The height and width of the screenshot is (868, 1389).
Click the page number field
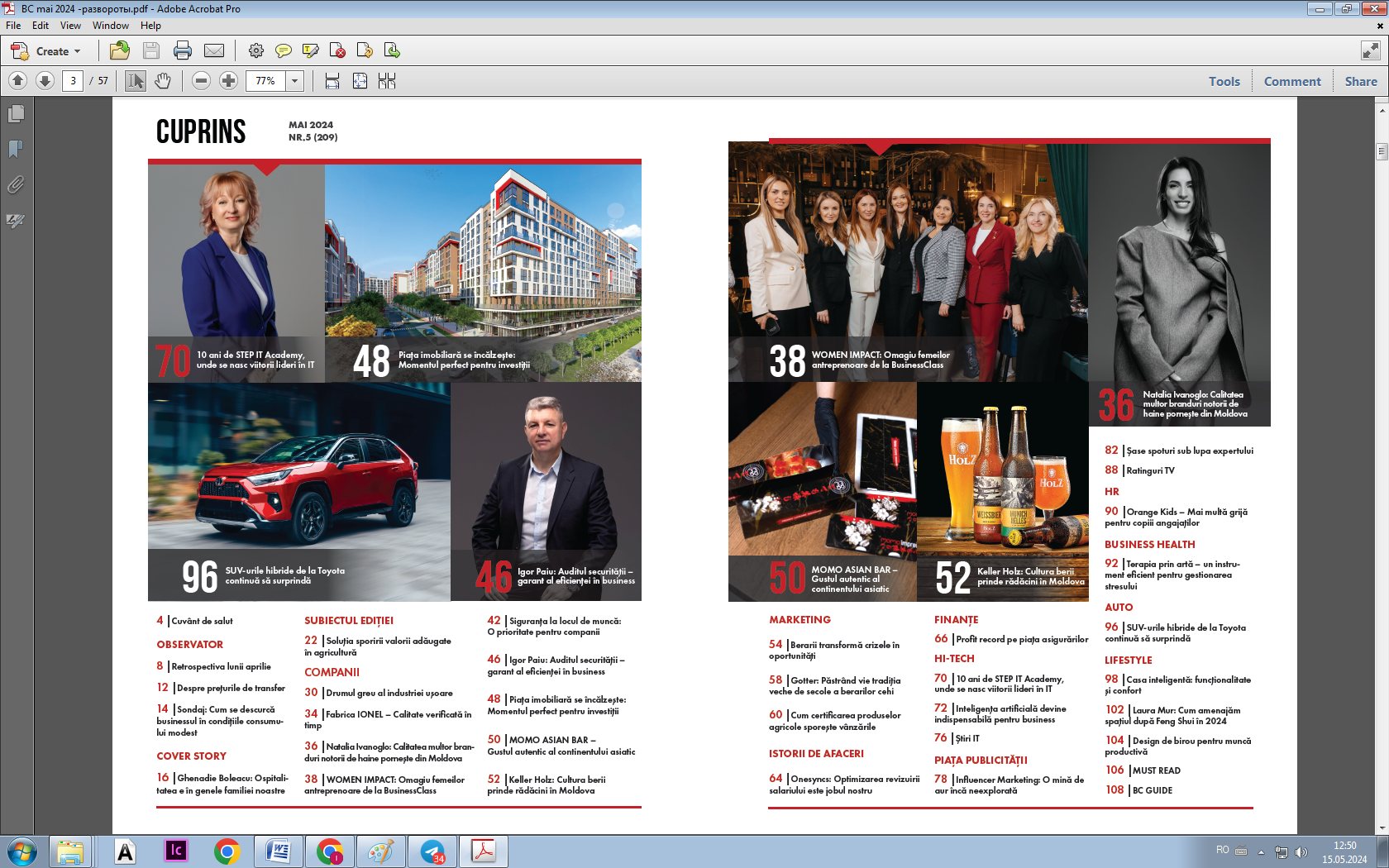73,81
